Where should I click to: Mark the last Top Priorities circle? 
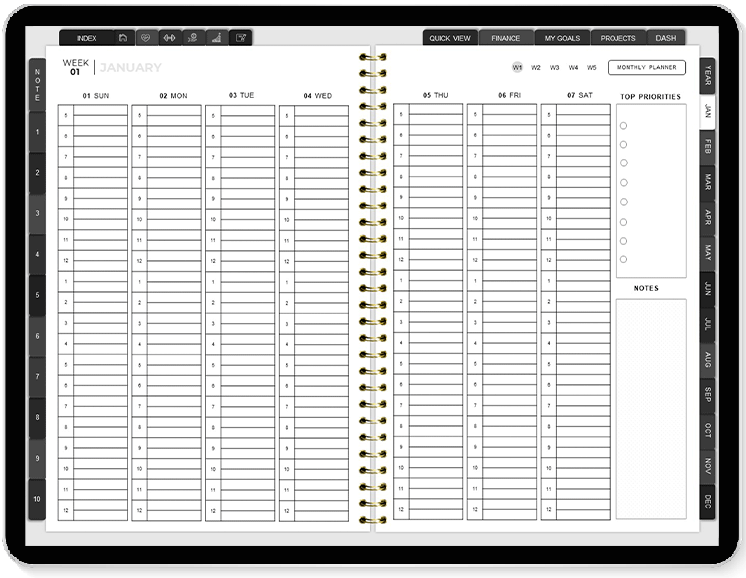[x=624, y=259]
